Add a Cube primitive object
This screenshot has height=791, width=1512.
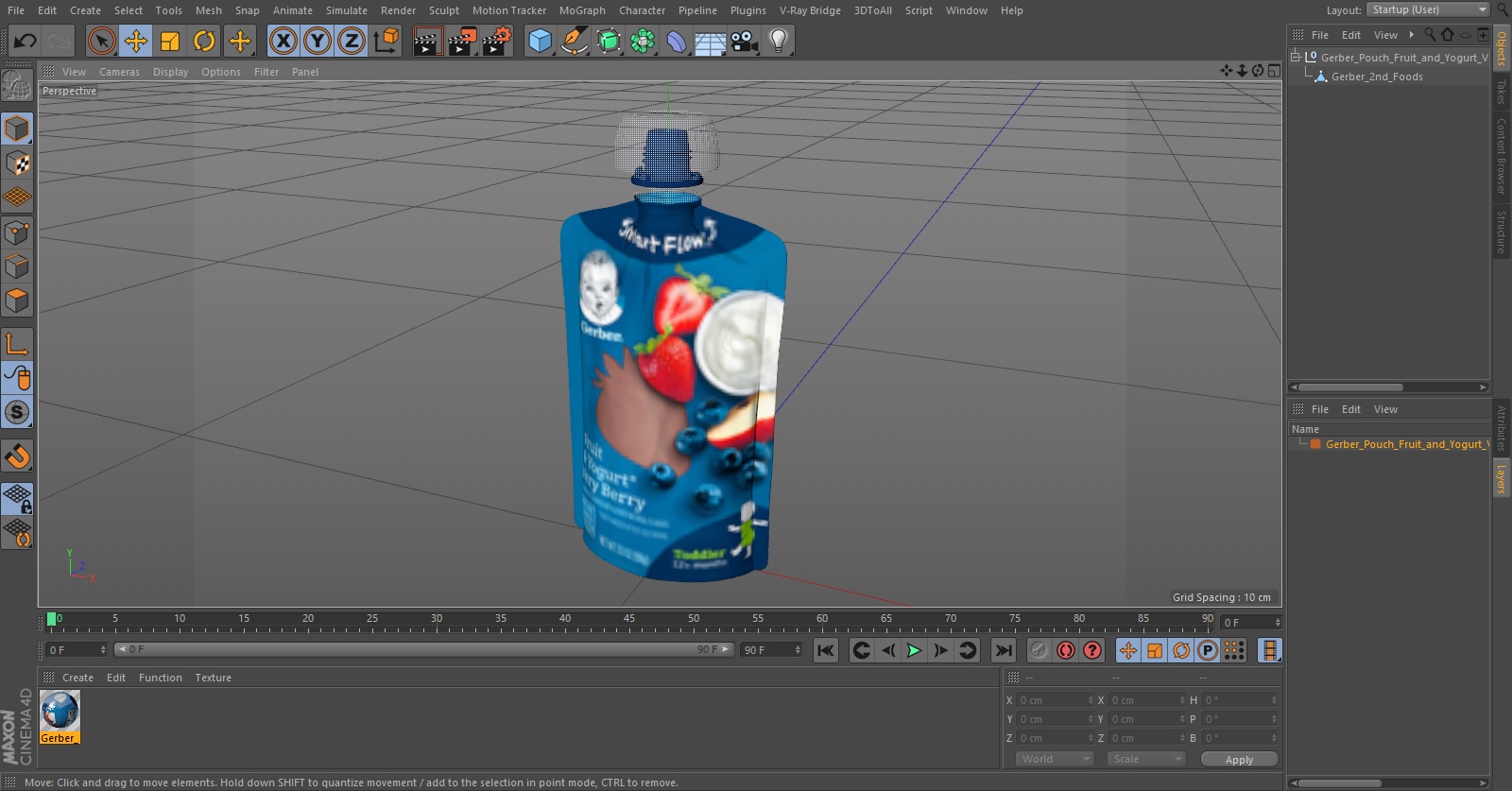coord(540,41)
